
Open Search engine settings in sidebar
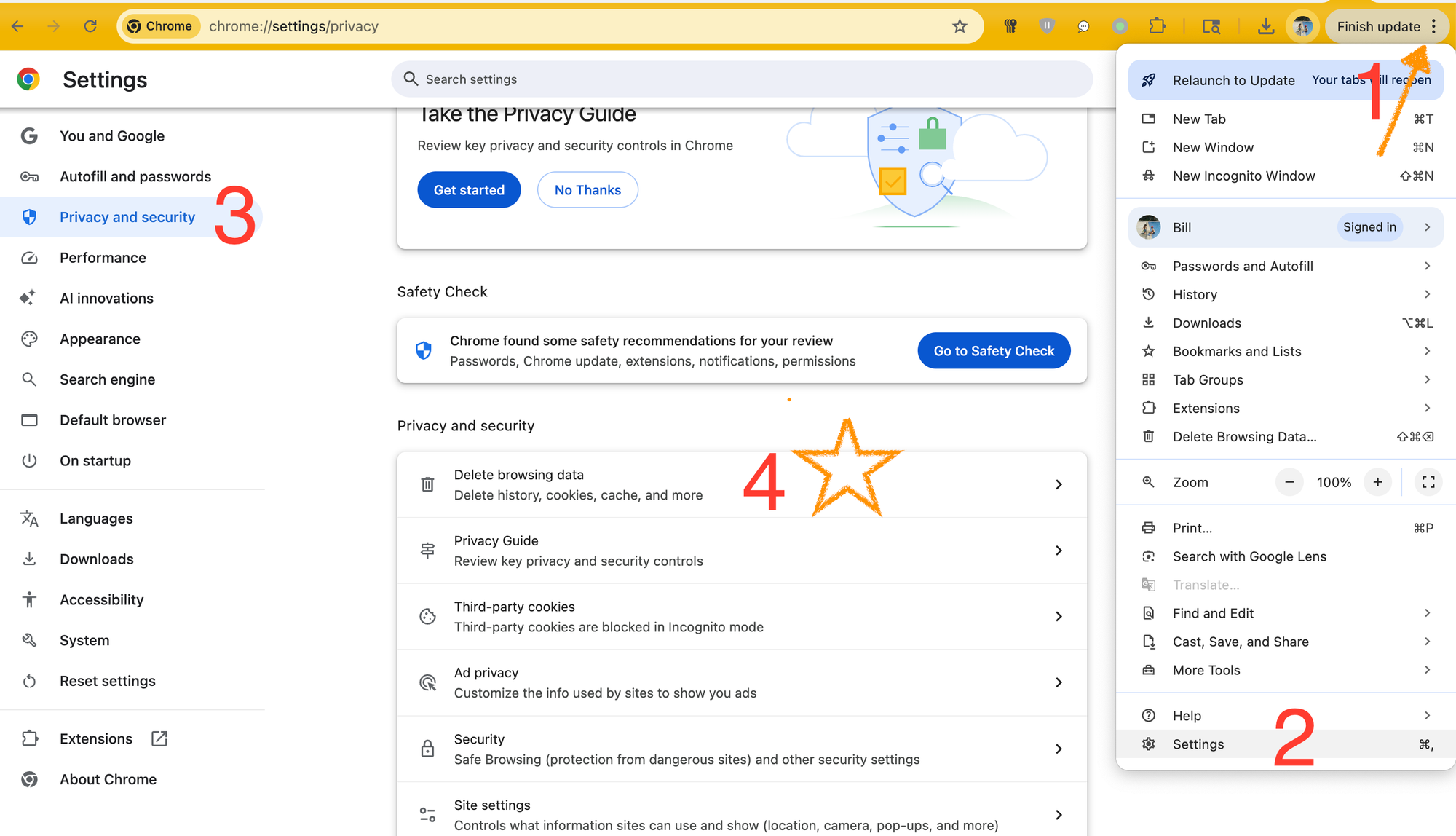coord(132,379)
